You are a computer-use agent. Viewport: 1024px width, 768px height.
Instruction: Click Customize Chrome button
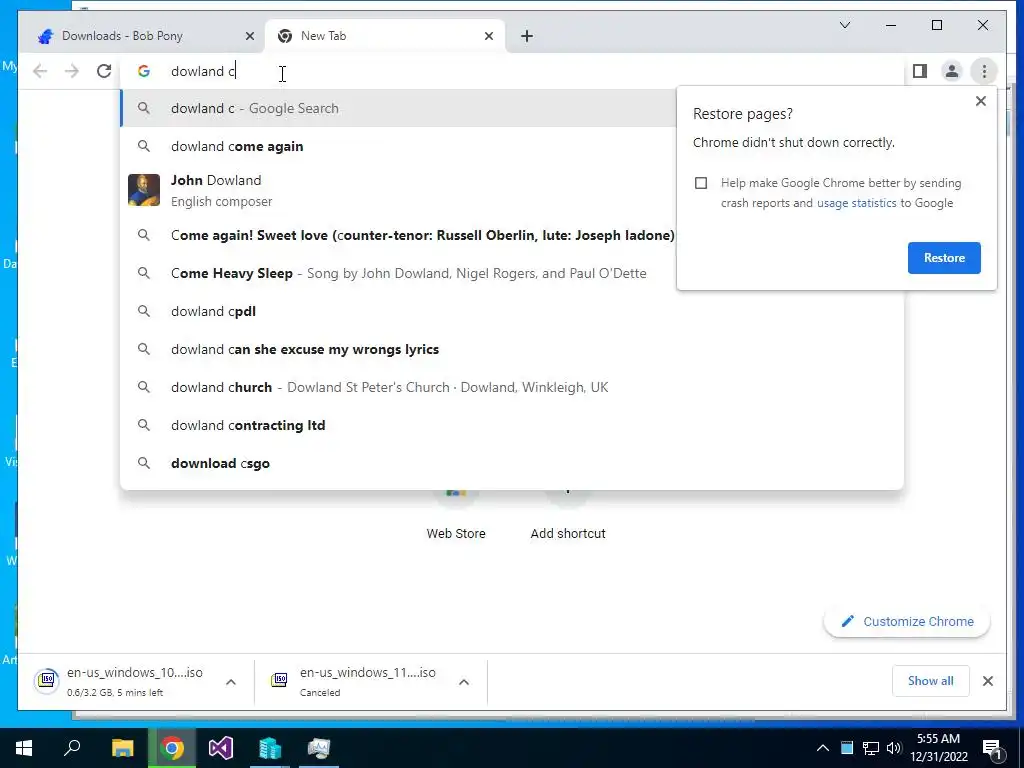(907, 622)
